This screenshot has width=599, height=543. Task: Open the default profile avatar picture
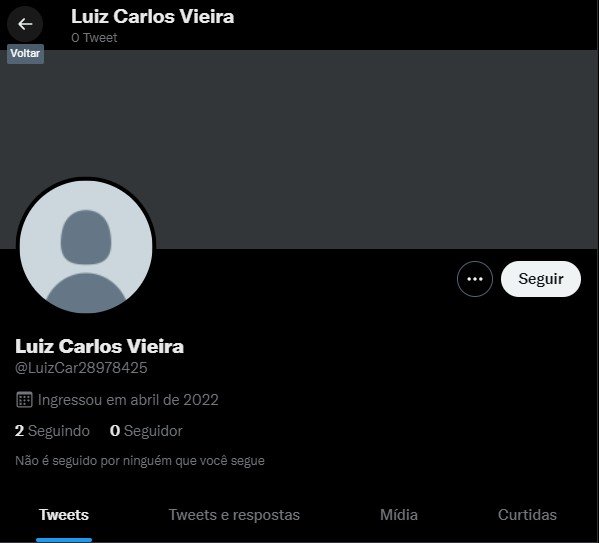86,246
